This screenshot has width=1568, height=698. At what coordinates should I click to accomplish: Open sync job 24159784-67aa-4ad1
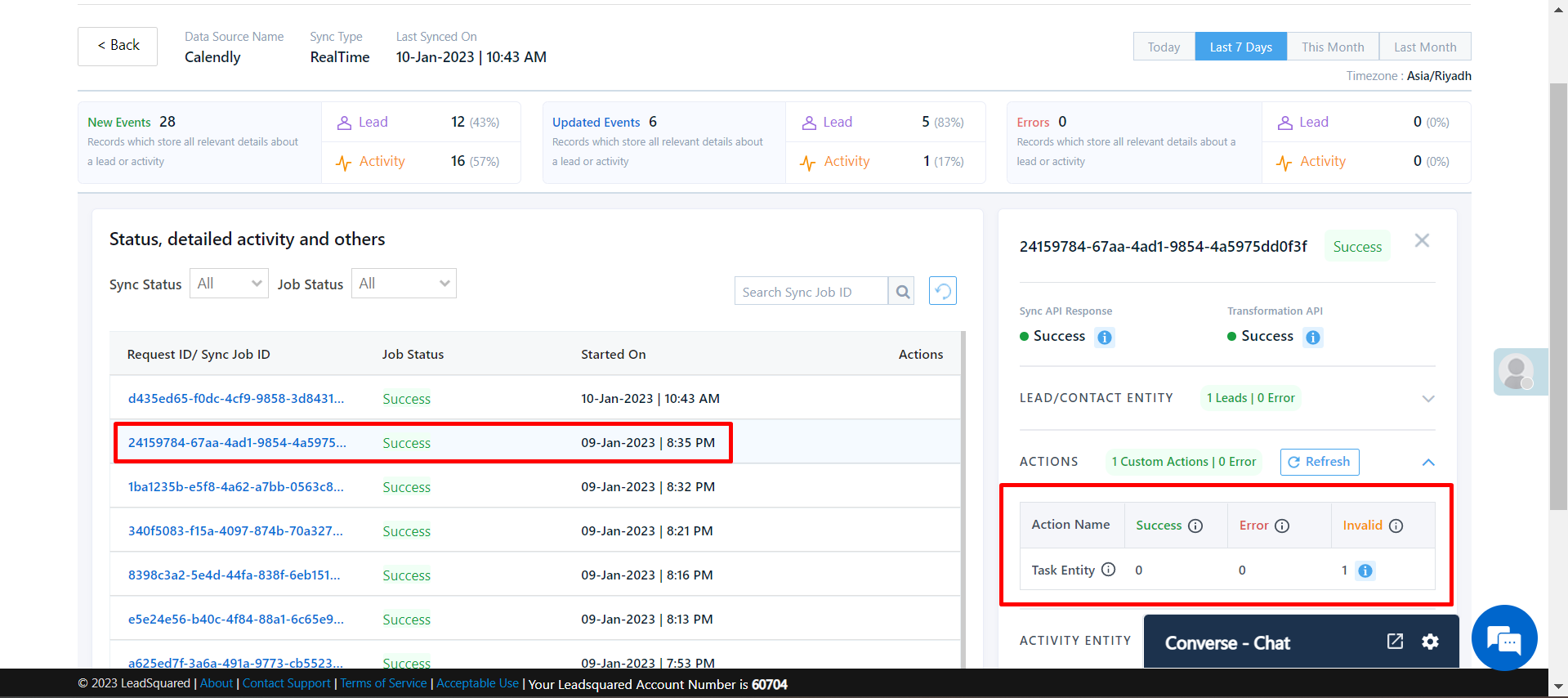tap(237, 443)
